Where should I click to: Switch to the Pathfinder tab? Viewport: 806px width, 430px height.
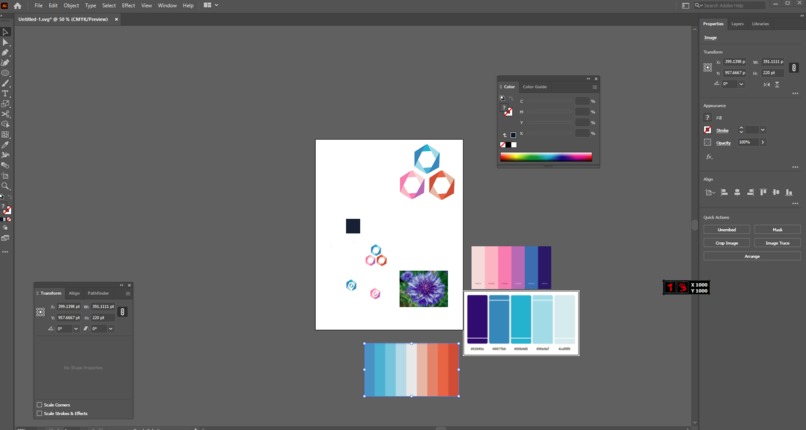(98, 293)
